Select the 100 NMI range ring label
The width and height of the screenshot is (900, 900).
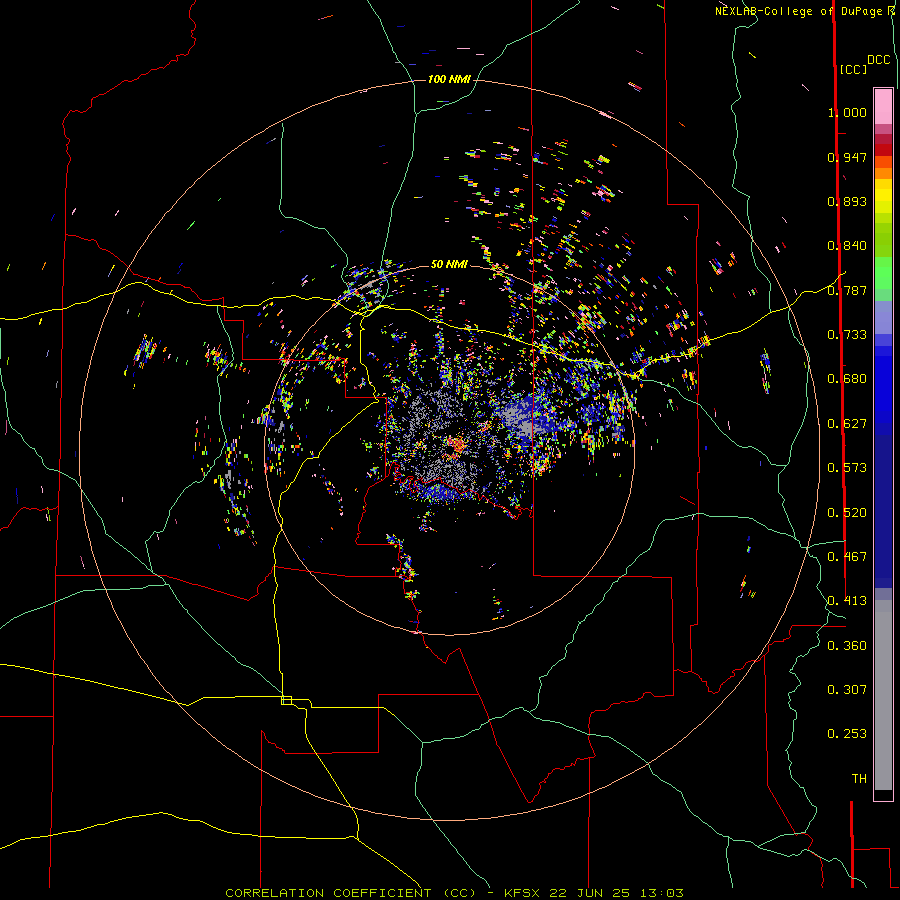pyautogui.click(x=449, y=79)
